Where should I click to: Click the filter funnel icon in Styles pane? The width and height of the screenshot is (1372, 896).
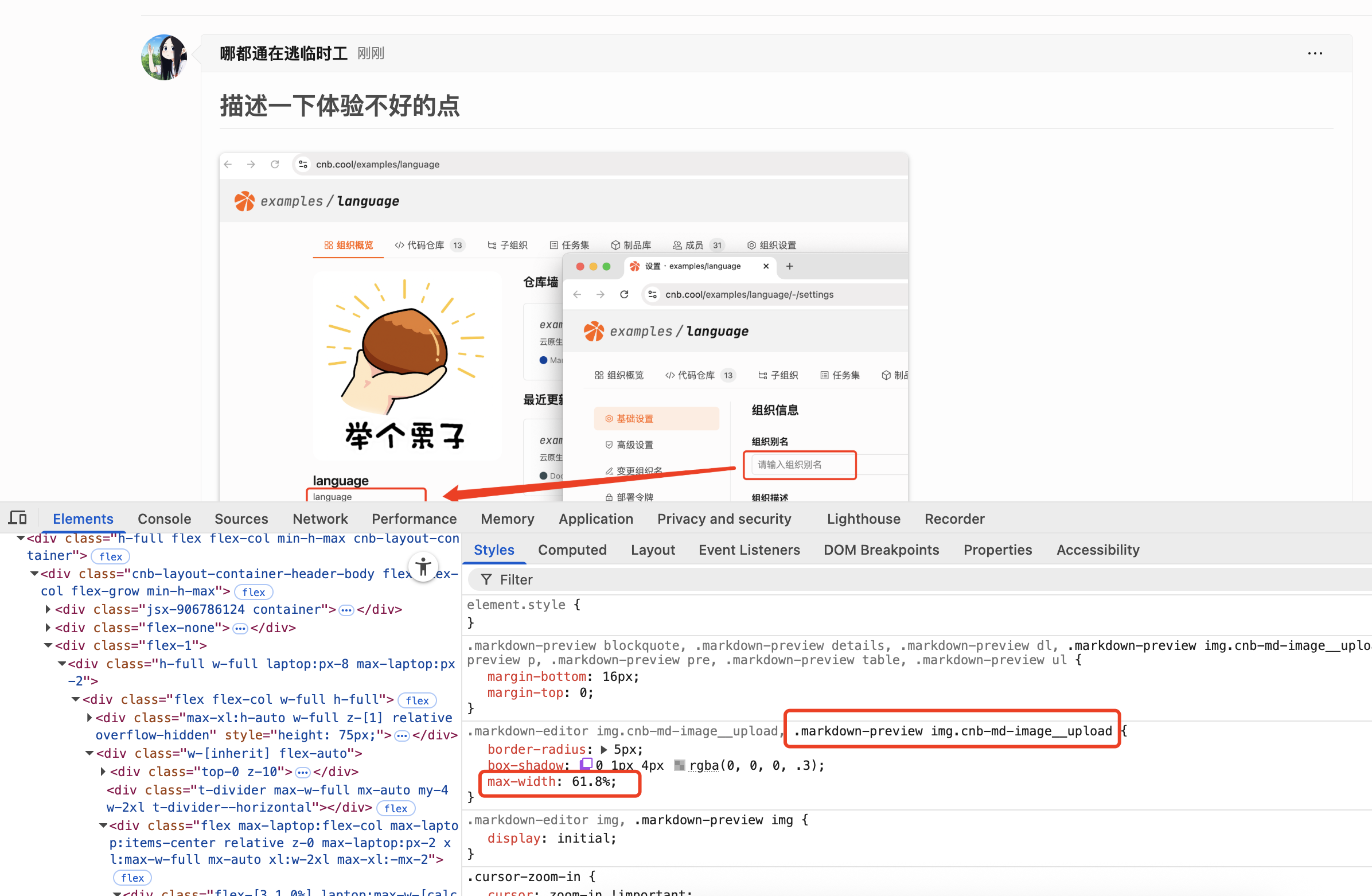click(x=487, y=579)
